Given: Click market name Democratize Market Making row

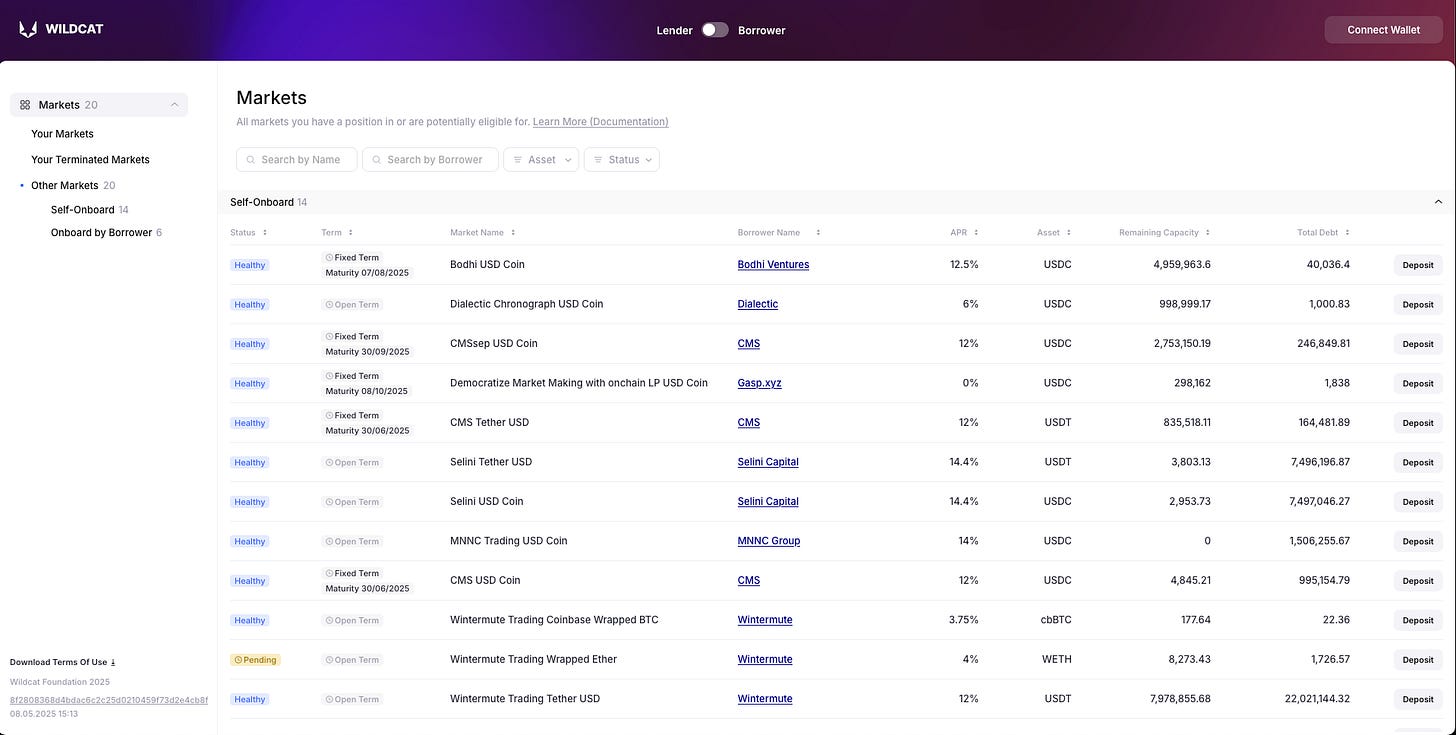Looking at the screenshot, I should [x=579, y=383].
